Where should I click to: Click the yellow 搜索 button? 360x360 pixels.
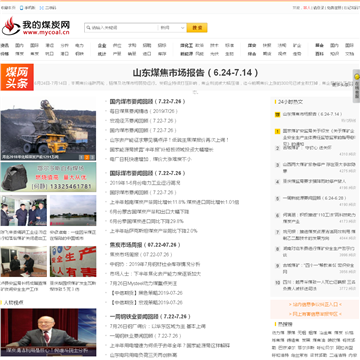click(197, 28)
